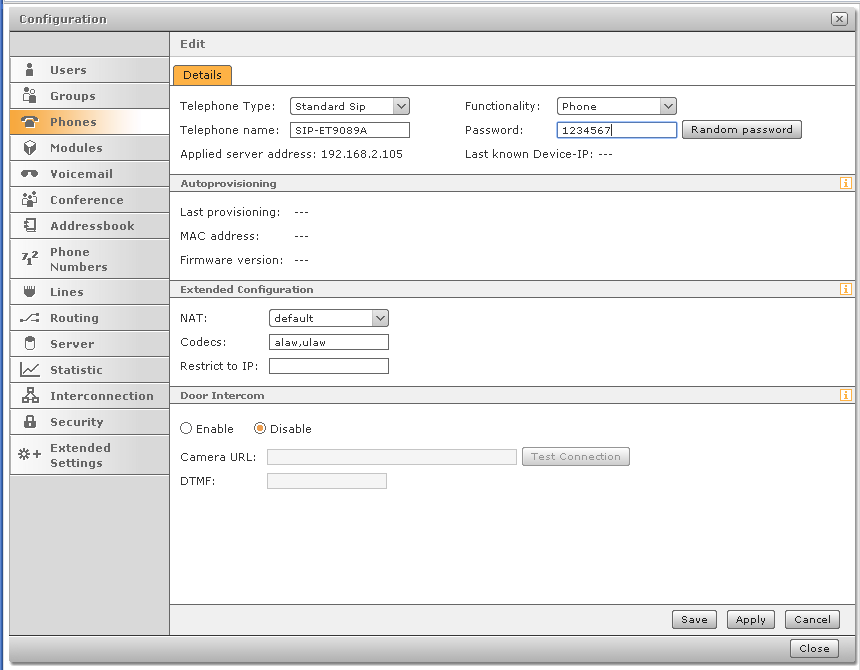
Task: Click the disabled Test Connection button
Action: click(575, 457)
